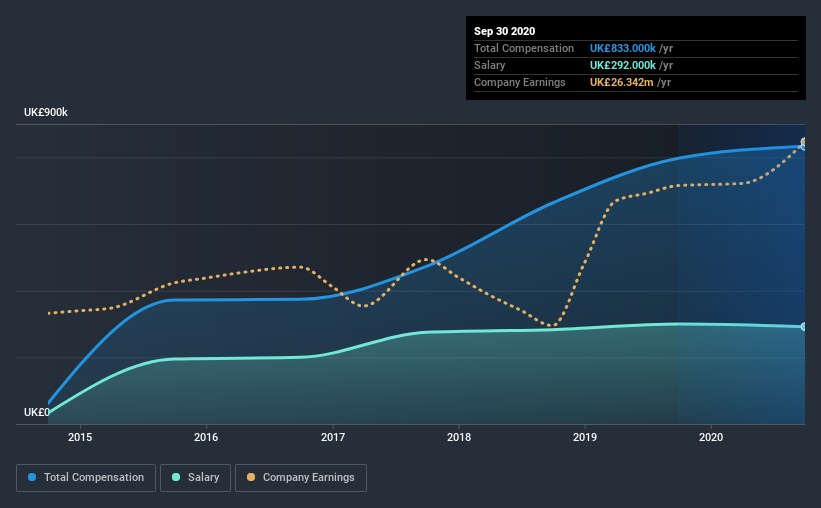
Task: Click the UK£0 y-axis label
Action: (x=37, y=412)
